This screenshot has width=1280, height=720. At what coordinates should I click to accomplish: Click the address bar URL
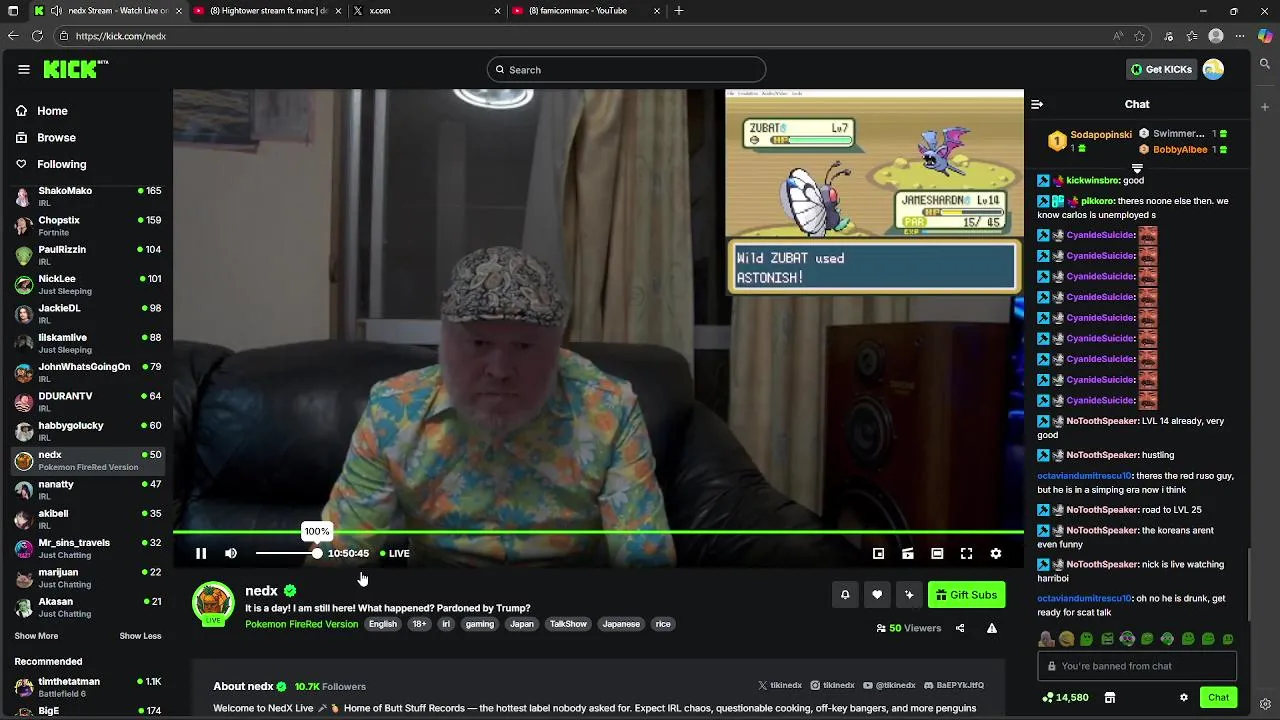(x=121, y=36)
